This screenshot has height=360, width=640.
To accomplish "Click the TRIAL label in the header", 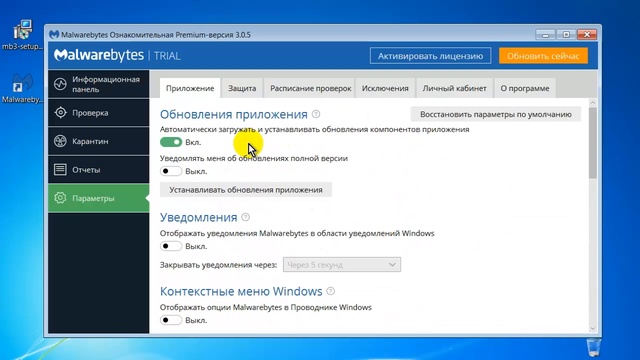I will [x=167, y=56].
